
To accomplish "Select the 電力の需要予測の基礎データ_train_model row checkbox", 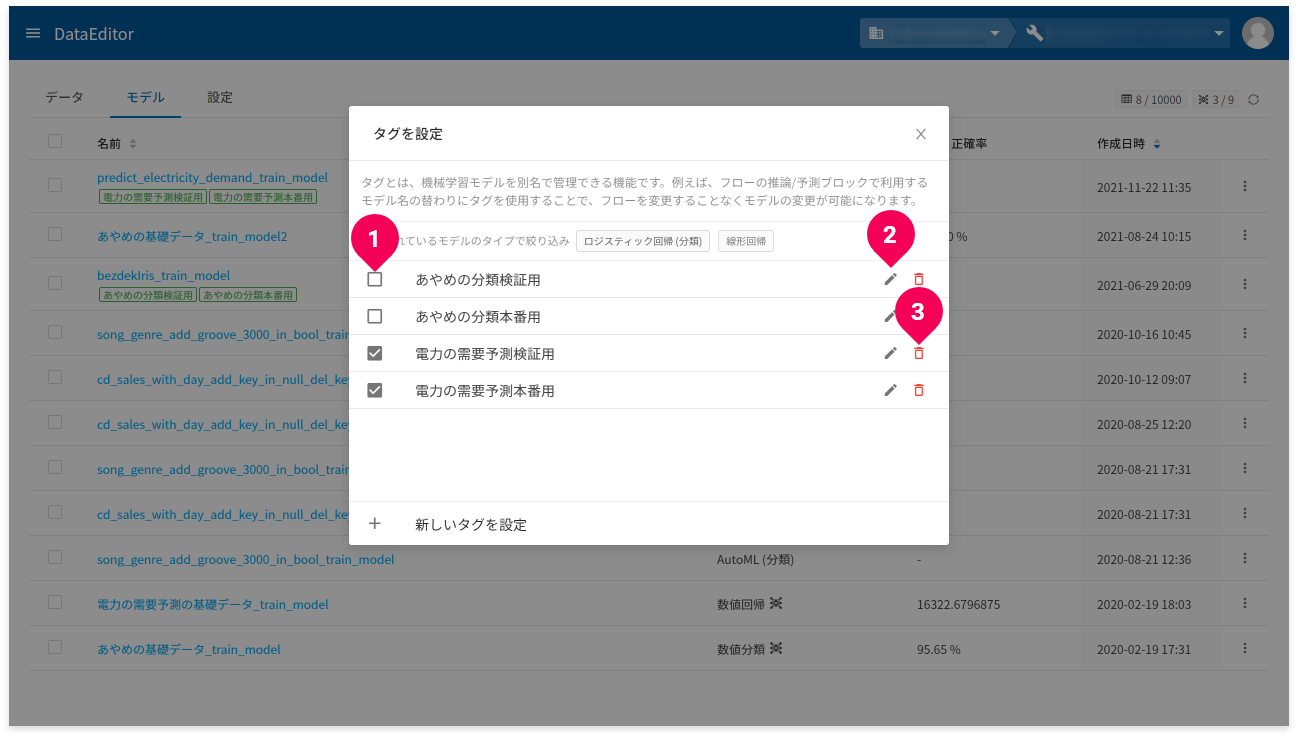I will [x=55, y=602].
